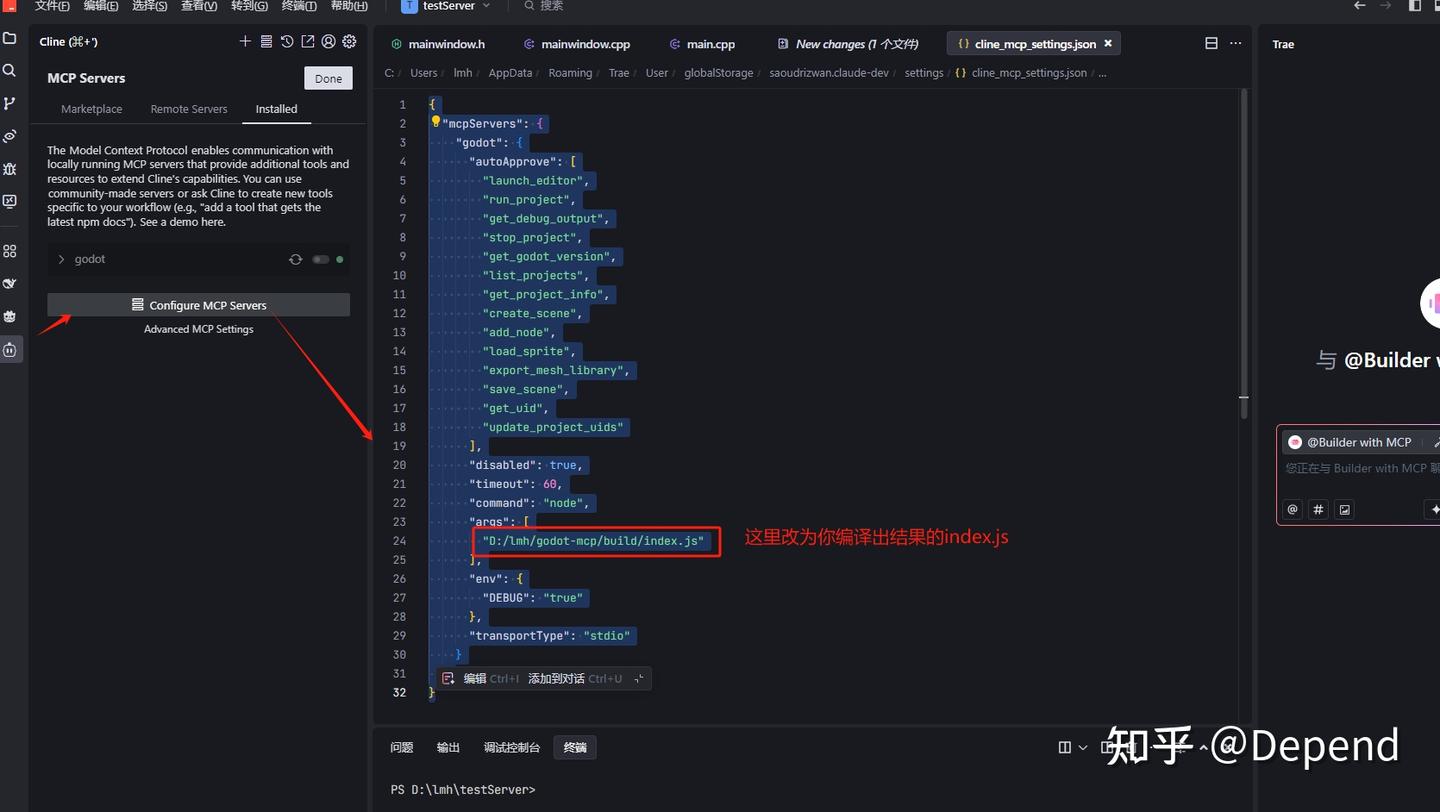The height and width of the screenshot is (812, 1440).
Task: Select the 终端 panel tab
Action: click(x=574, y=746)
